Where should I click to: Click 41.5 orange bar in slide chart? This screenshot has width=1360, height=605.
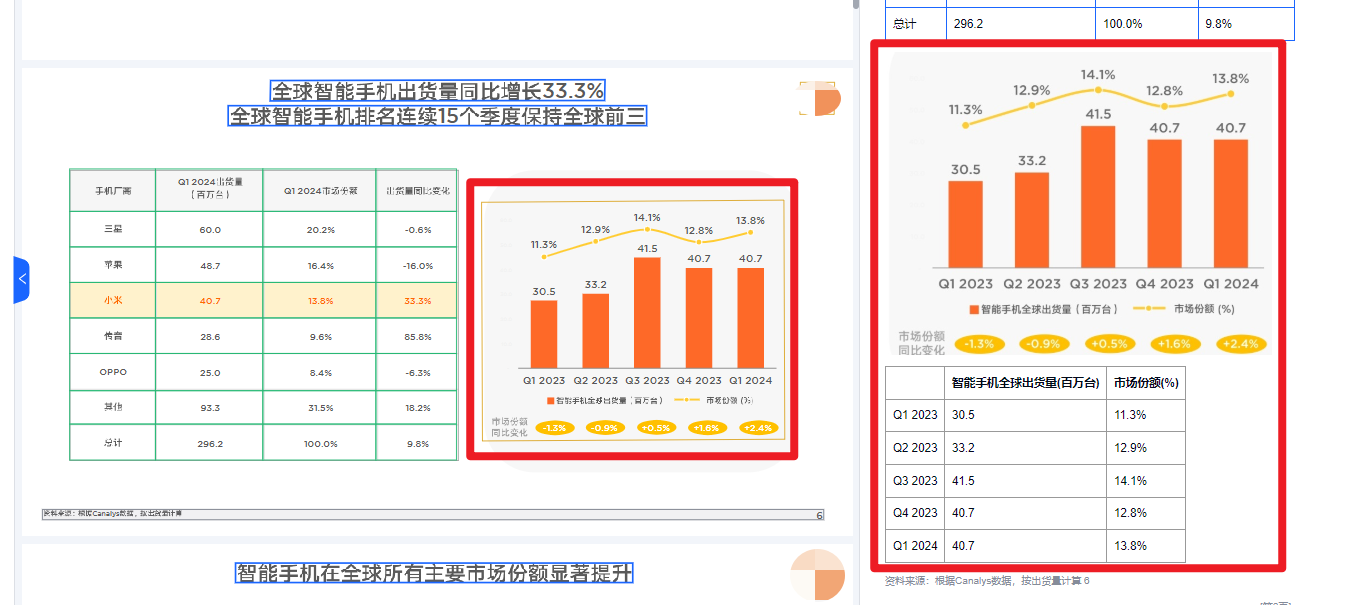647,312
